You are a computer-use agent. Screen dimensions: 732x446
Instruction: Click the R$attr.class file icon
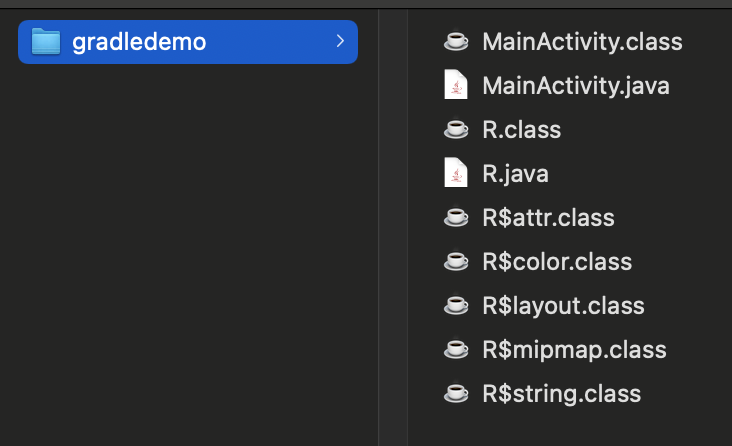click(x=456, y=218)
